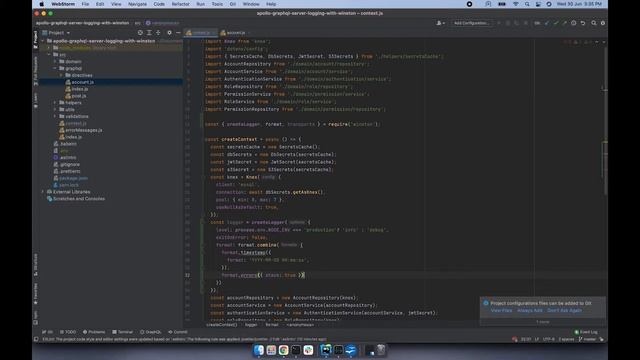The height and width of the screenshot is (360, 640).
Task: Open the Project tool window side tab
Action: 36,40
